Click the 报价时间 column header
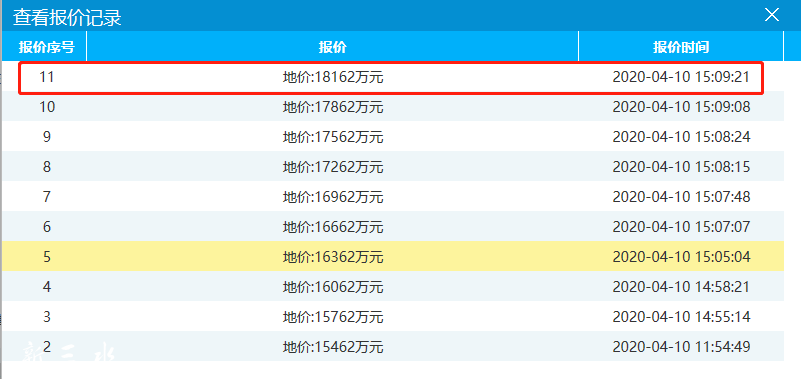Image resolution: width=801 pixels, height=379 pixels. (681, 47)
